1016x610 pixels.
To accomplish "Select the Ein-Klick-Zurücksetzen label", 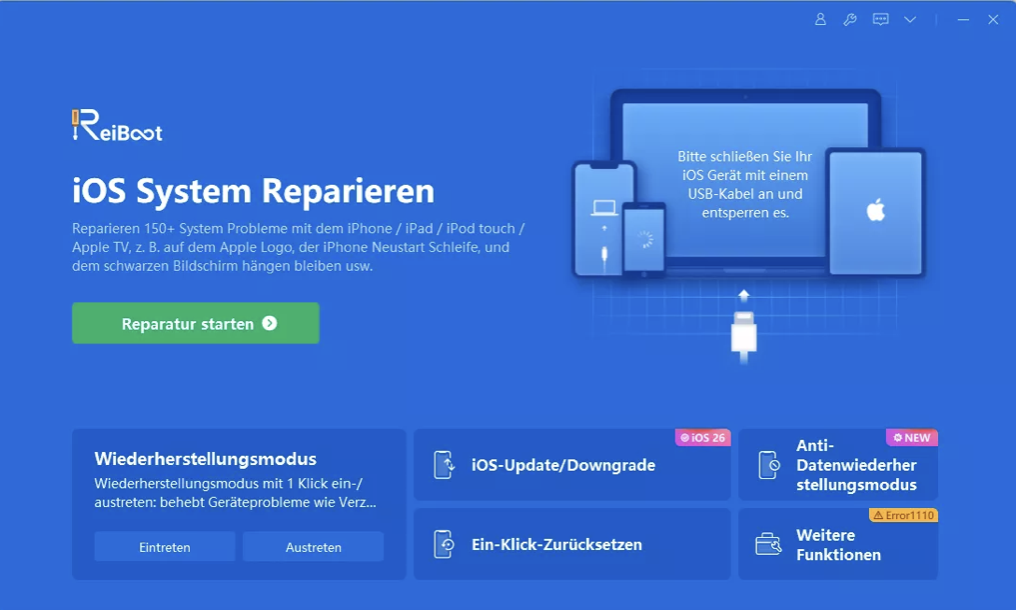I will pos(556,545).
